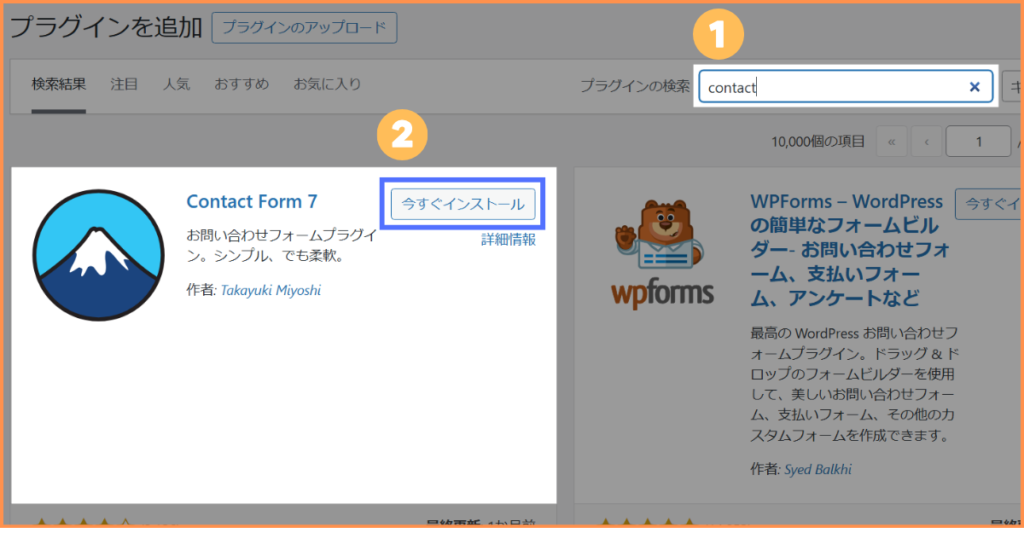Viewport: 1024px width, 533px height.
Task: Visit author Syed Balkhi link
Action: [818, 469]
